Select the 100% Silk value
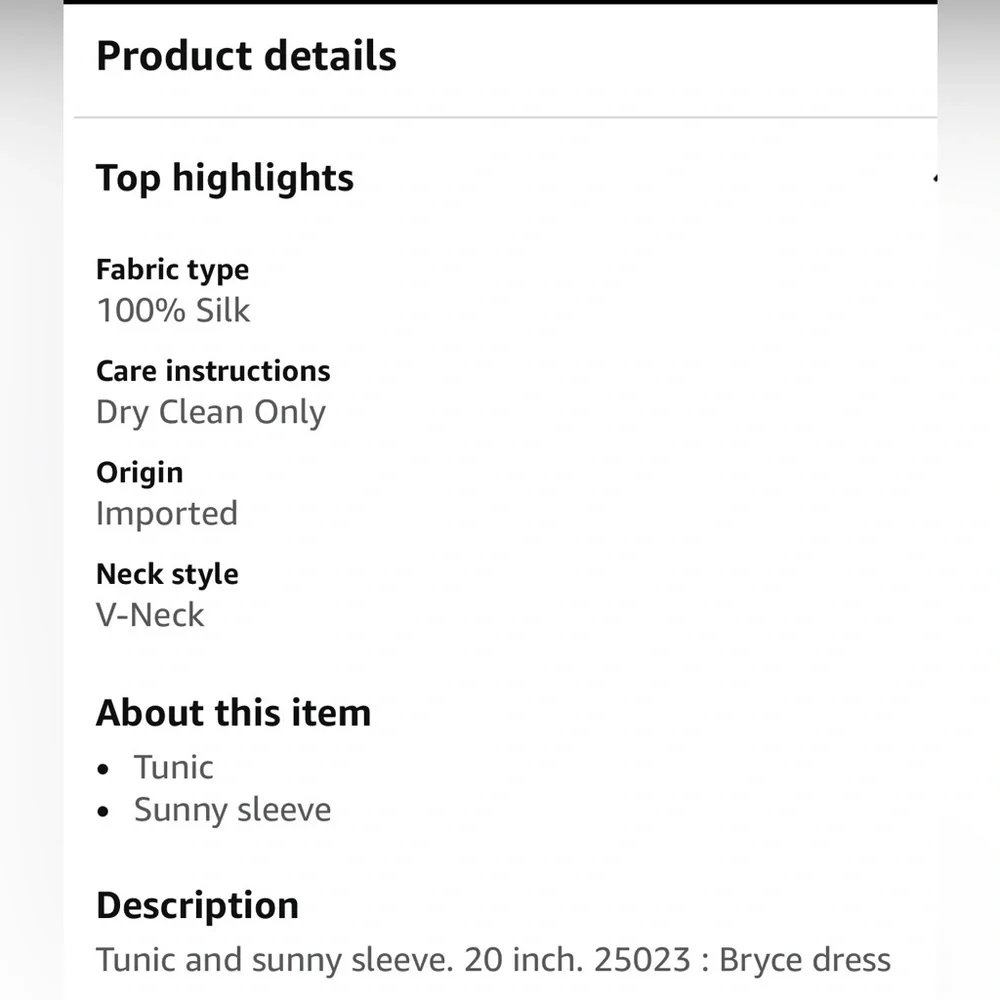The image size is (1000, 1000). pyautogui.click(x=173, y=310)
